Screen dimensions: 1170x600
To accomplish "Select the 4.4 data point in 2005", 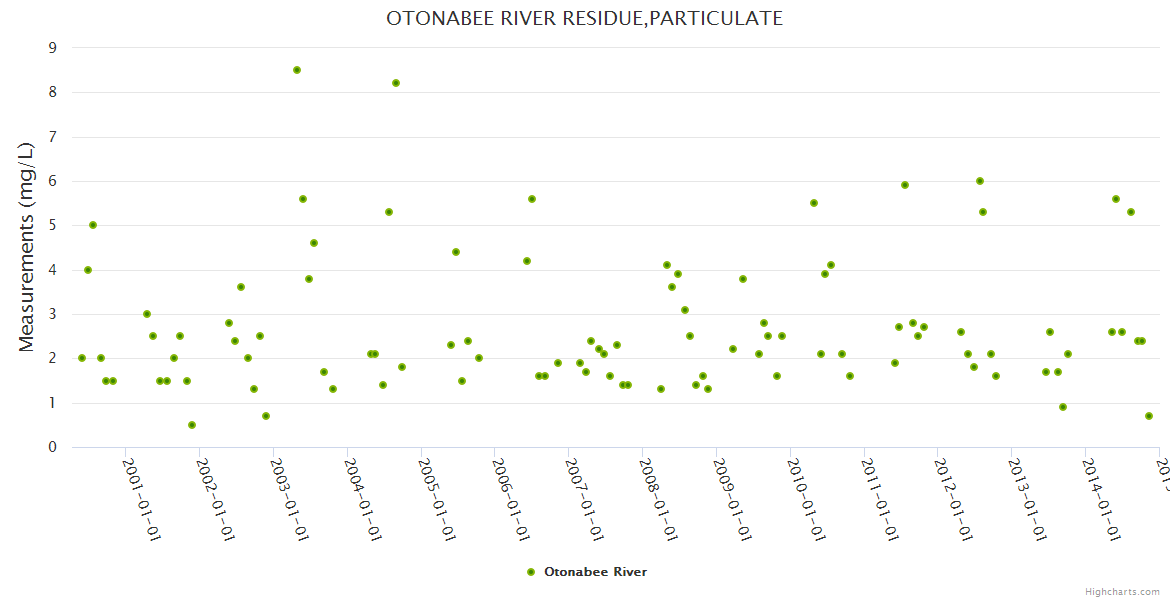I will coord(456,252).
